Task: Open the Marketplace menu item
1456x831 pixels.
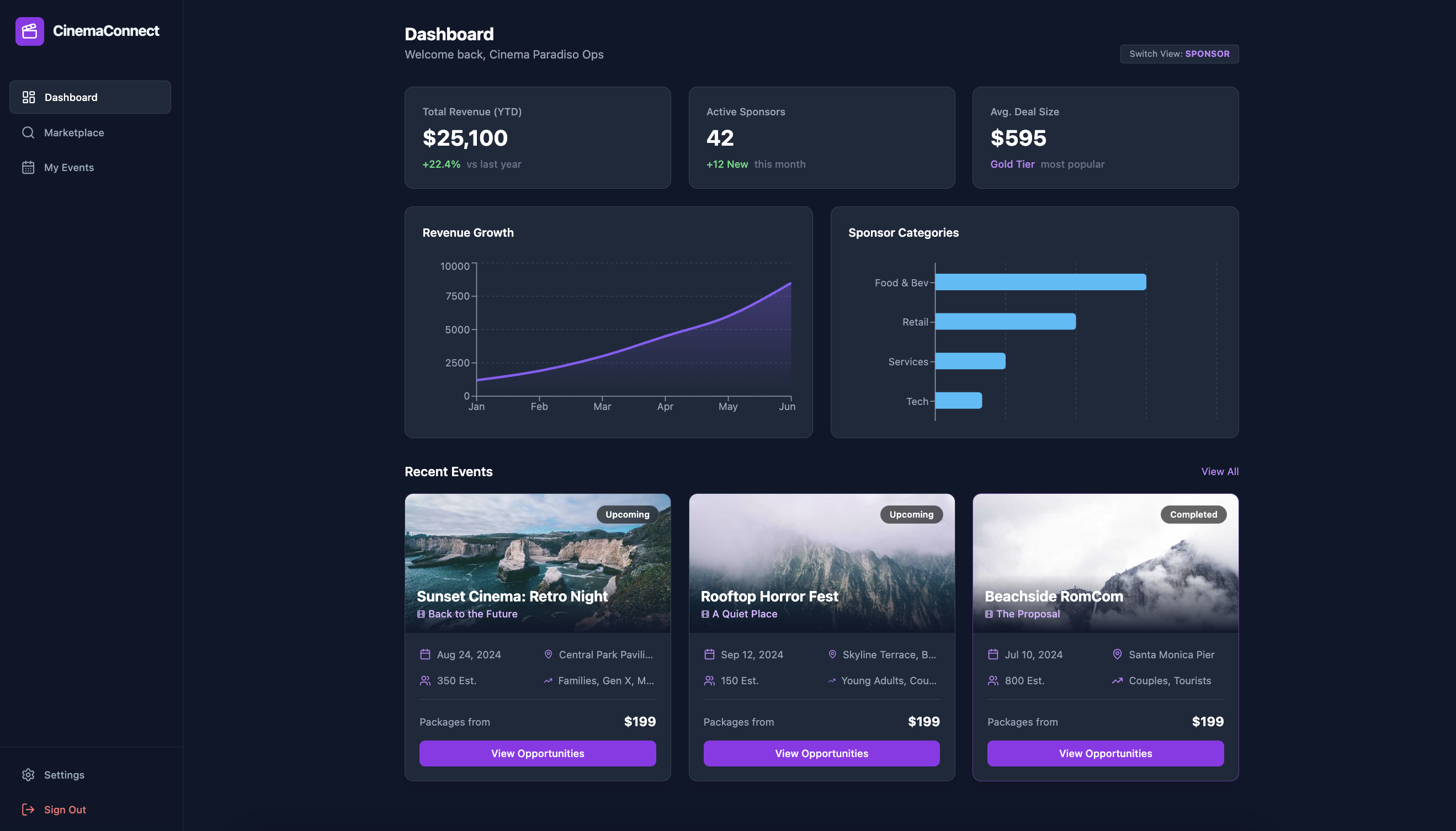Action: [74, 132]
